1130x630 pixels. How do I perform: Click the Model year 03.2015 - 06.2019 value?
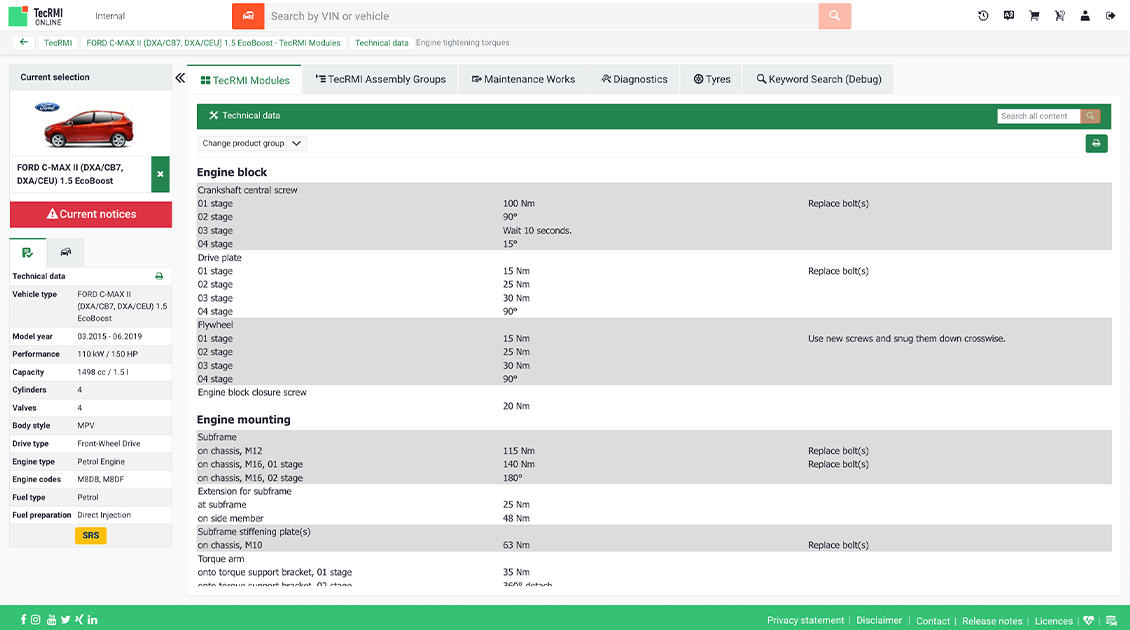110,337
